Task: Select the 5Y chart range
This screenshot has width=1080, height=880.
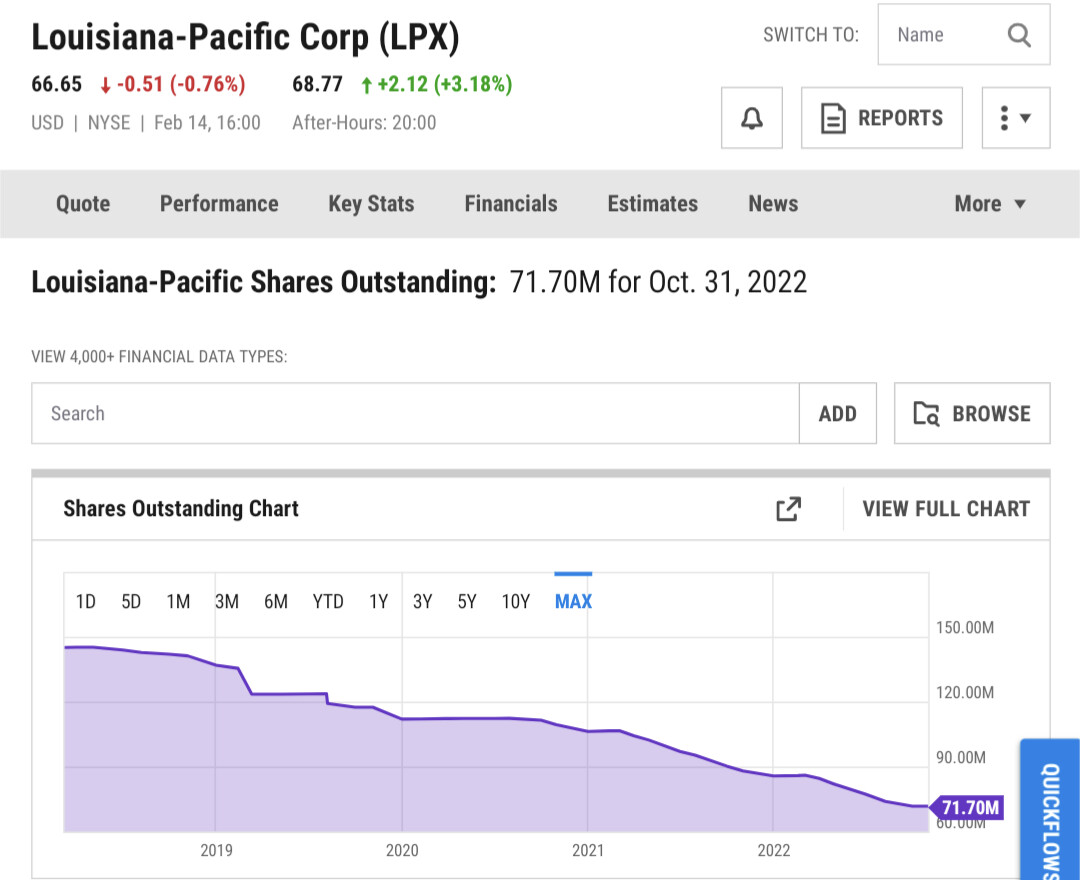Action: pos(467,602)
